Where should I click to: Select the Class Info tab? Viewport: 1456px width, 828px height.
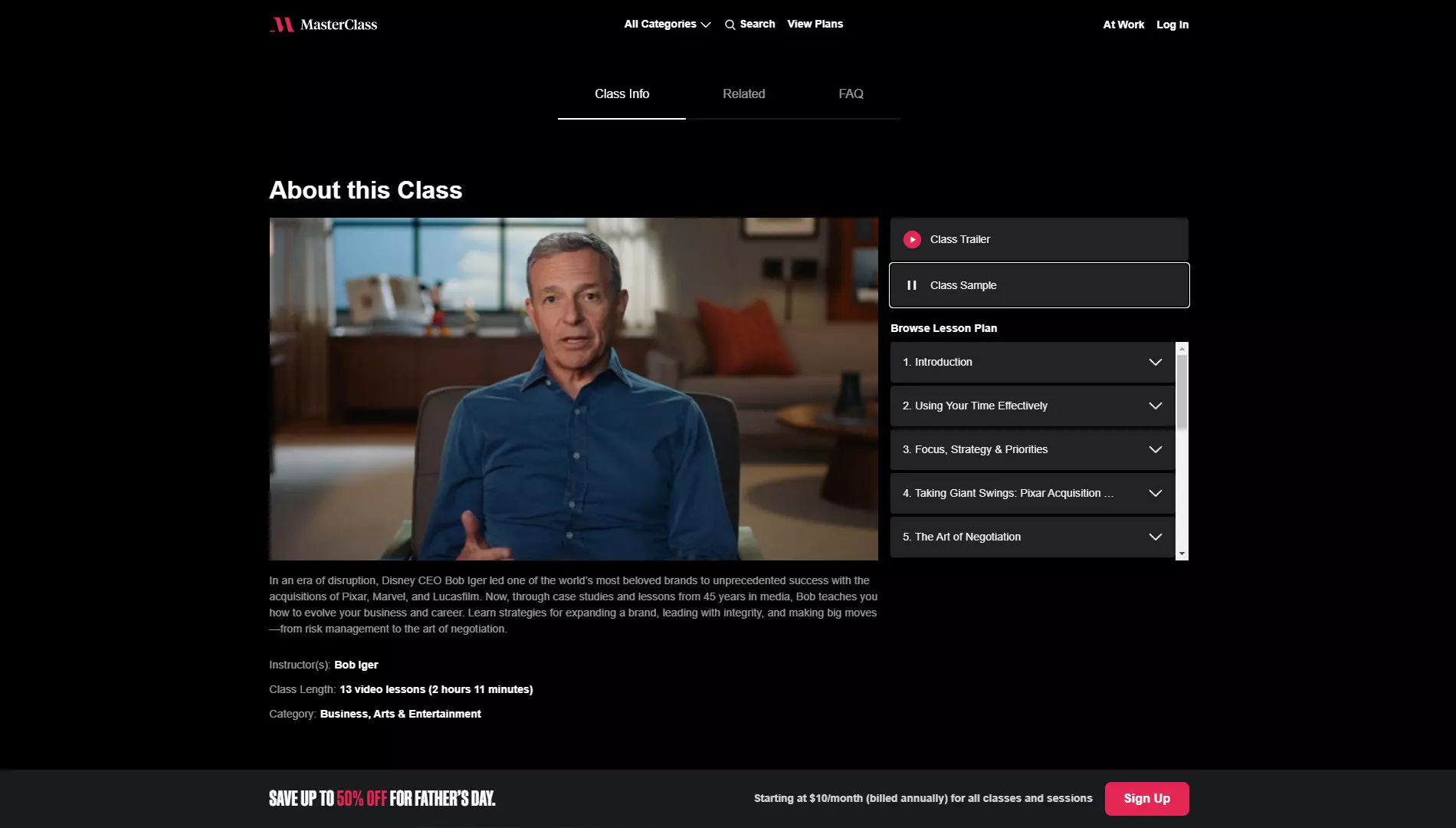click(x=621, y=94)
